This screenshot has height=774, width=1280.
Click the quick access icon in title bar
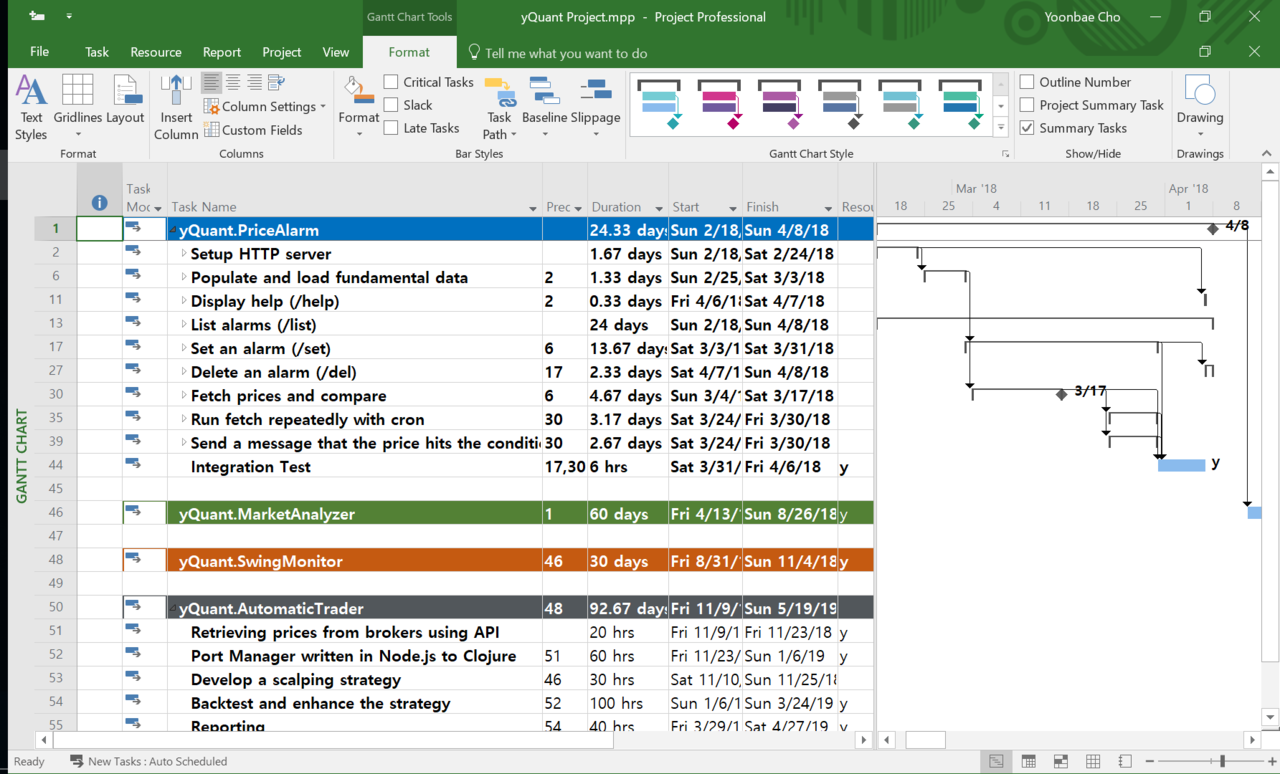click(x=37, y=17)
